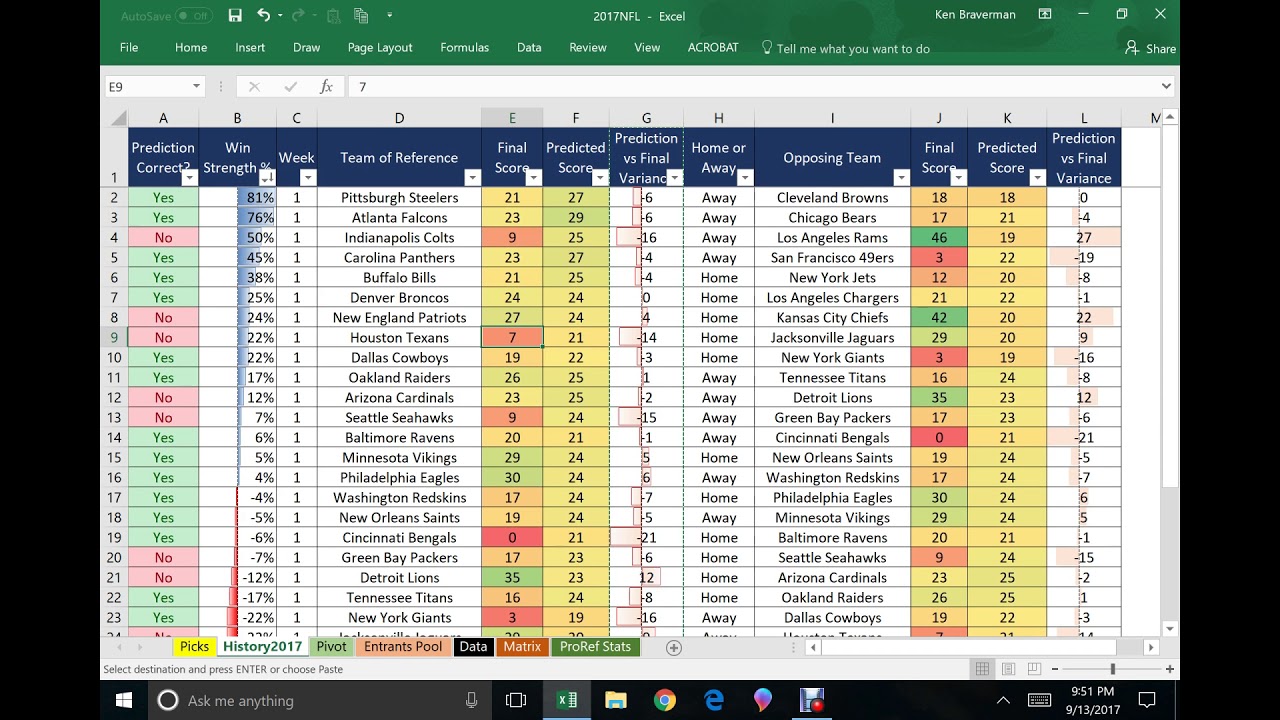Open the Win Strength % sort filter dropdown

pos(268,178)
